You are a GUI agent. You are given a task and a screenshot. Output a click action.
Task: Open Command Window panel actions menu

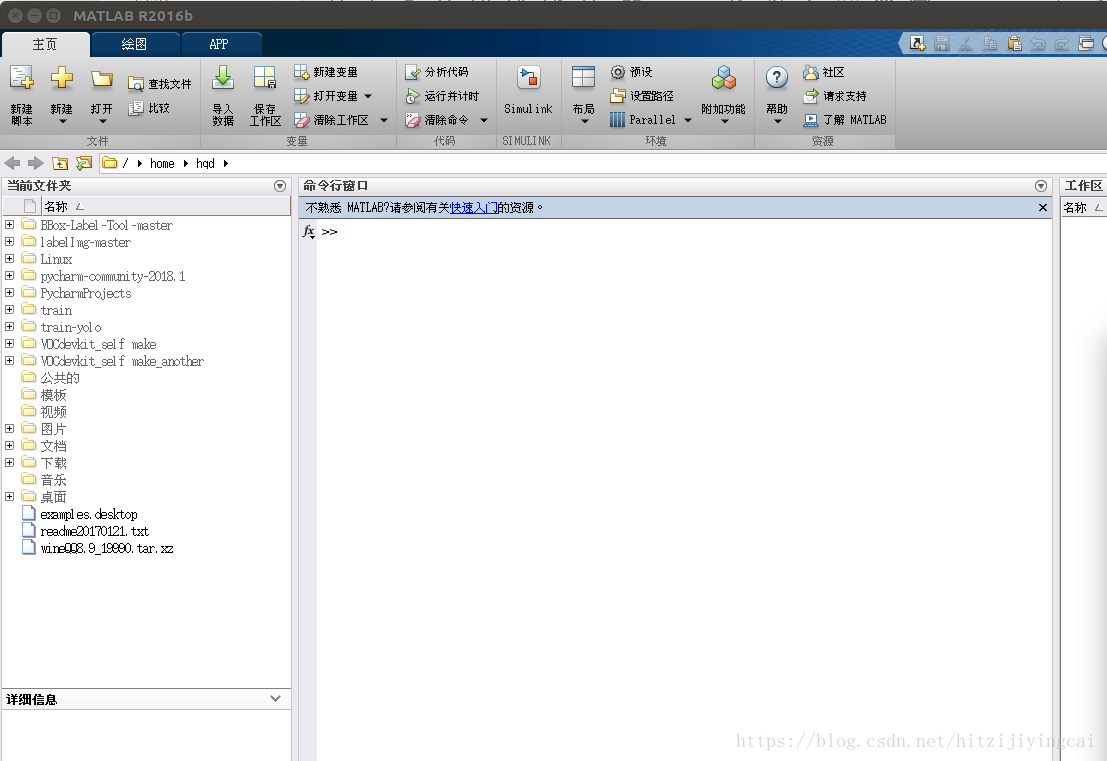pos(1041,186)
